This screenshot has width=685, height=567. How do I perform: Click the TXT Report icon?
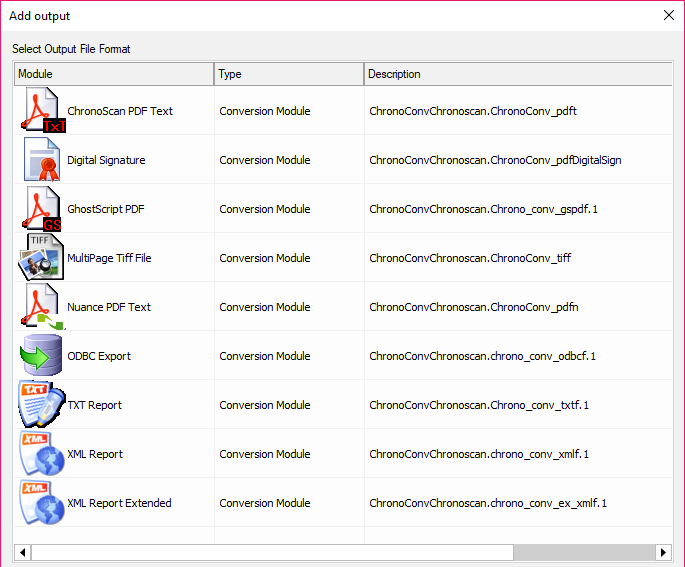(x=42, y=404)
